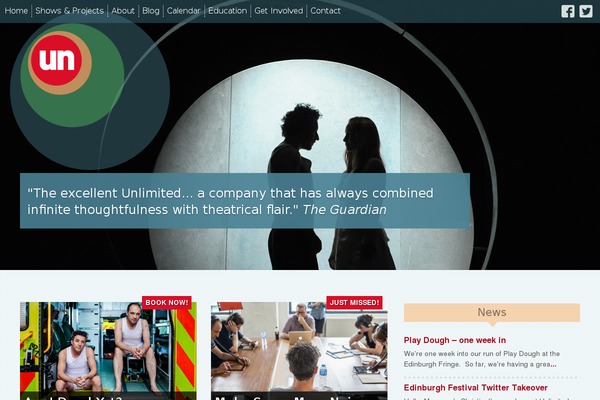Screen dimensions: 600x400
Task: Open the 'Play Dough – one week in' article
Action: 455,340
